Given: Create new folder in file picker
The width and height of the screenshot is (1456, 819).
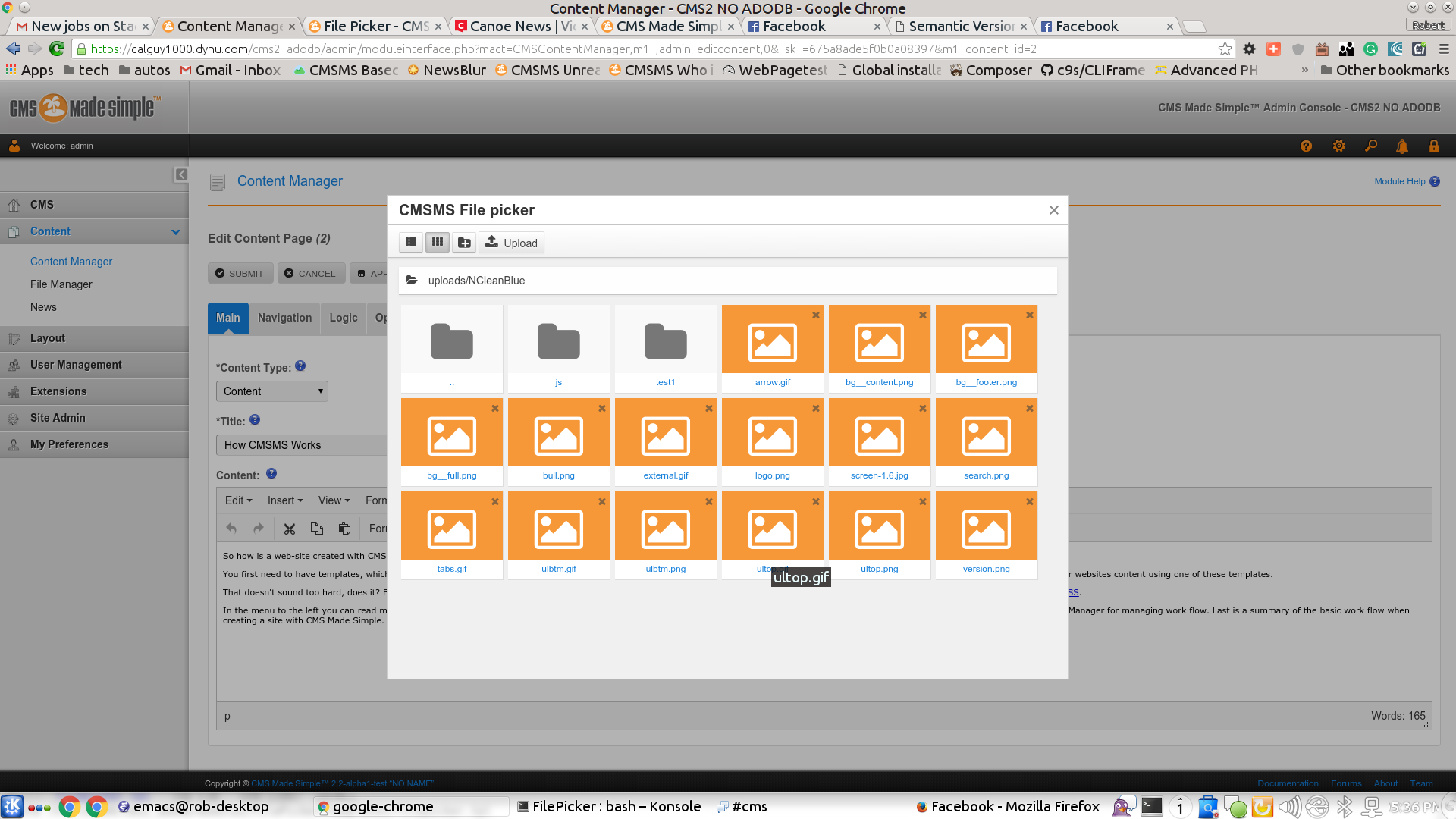Looking at the screenshot, I should click(x=464, y=243).
